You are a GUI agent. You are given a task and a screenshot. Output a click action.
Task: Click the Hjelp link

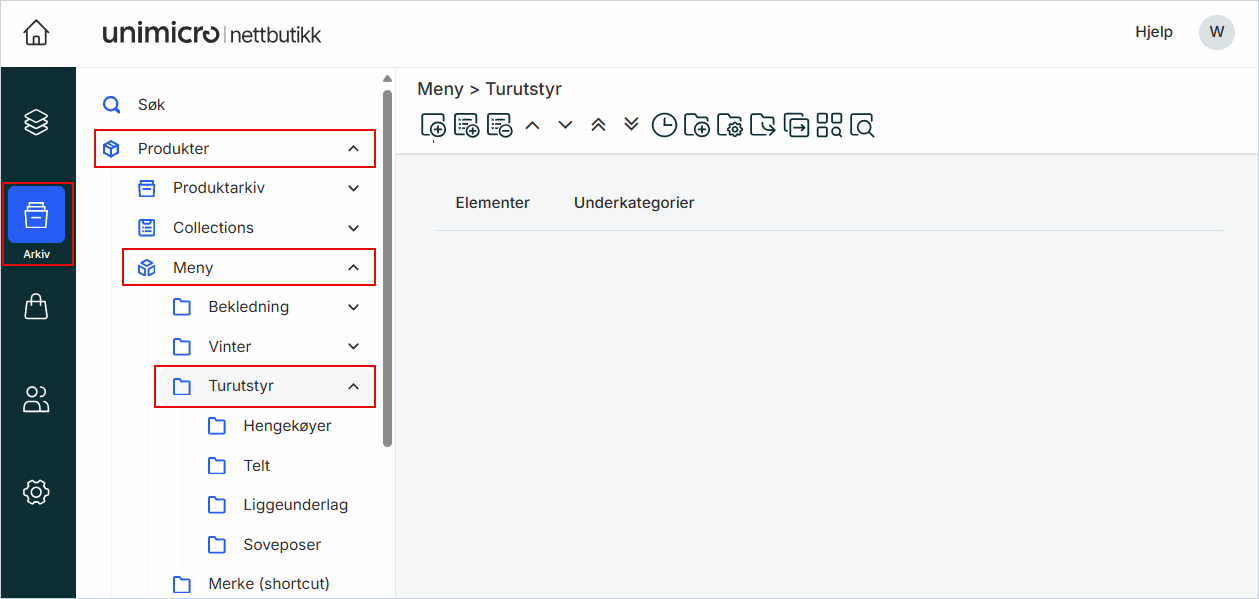click(x=1153, y=31)
